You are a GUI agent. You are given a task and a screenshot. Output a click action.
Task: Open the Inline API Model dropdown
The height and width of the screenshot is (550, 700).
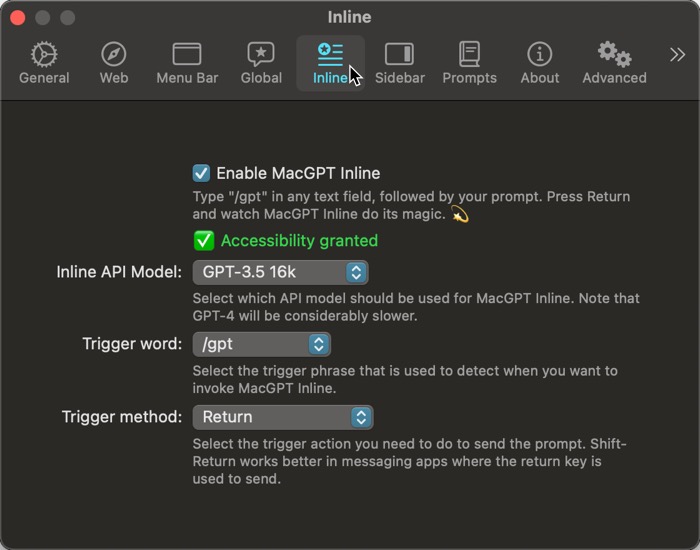pos(280,272)
